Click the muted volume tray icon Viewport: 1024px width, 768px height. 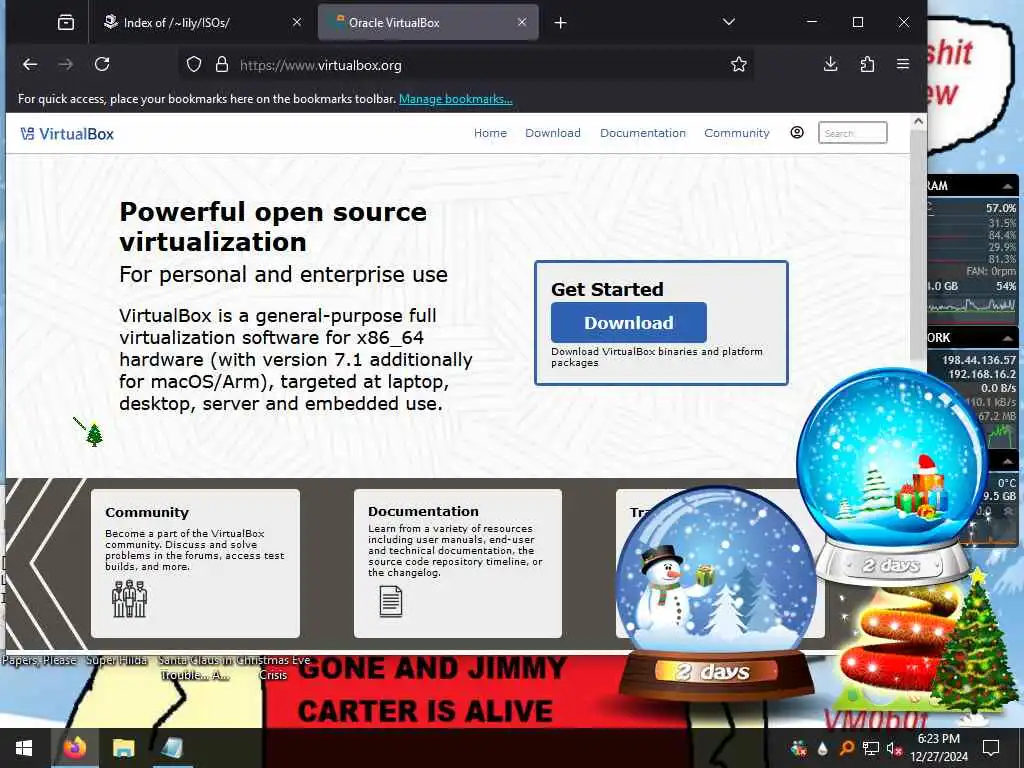(x=894, y=748)
